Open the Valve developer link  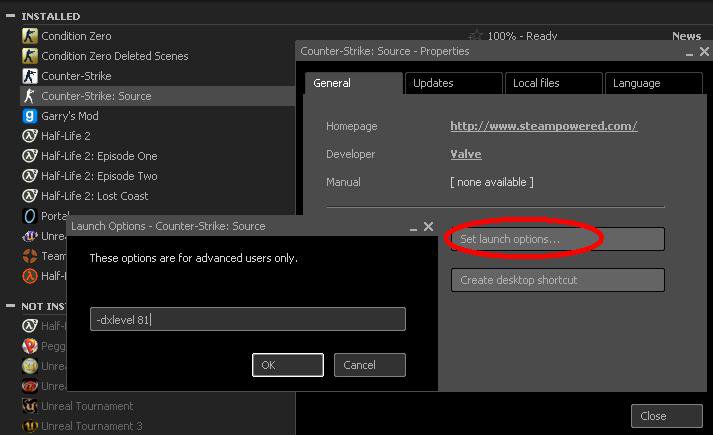(x=466, y=154)
